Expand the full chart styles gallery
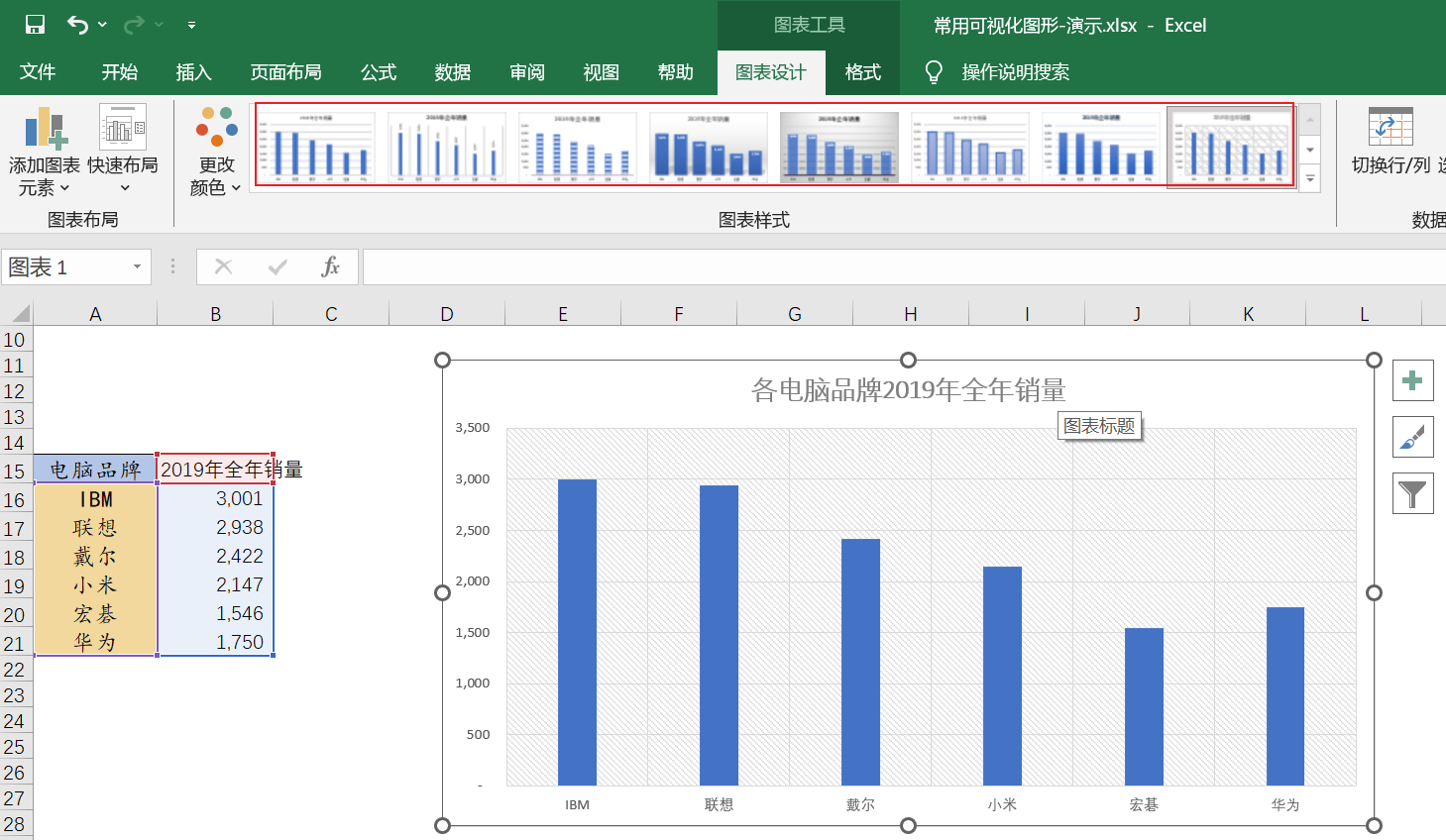Screen dimensions: 1446x840 (1310, 179)
